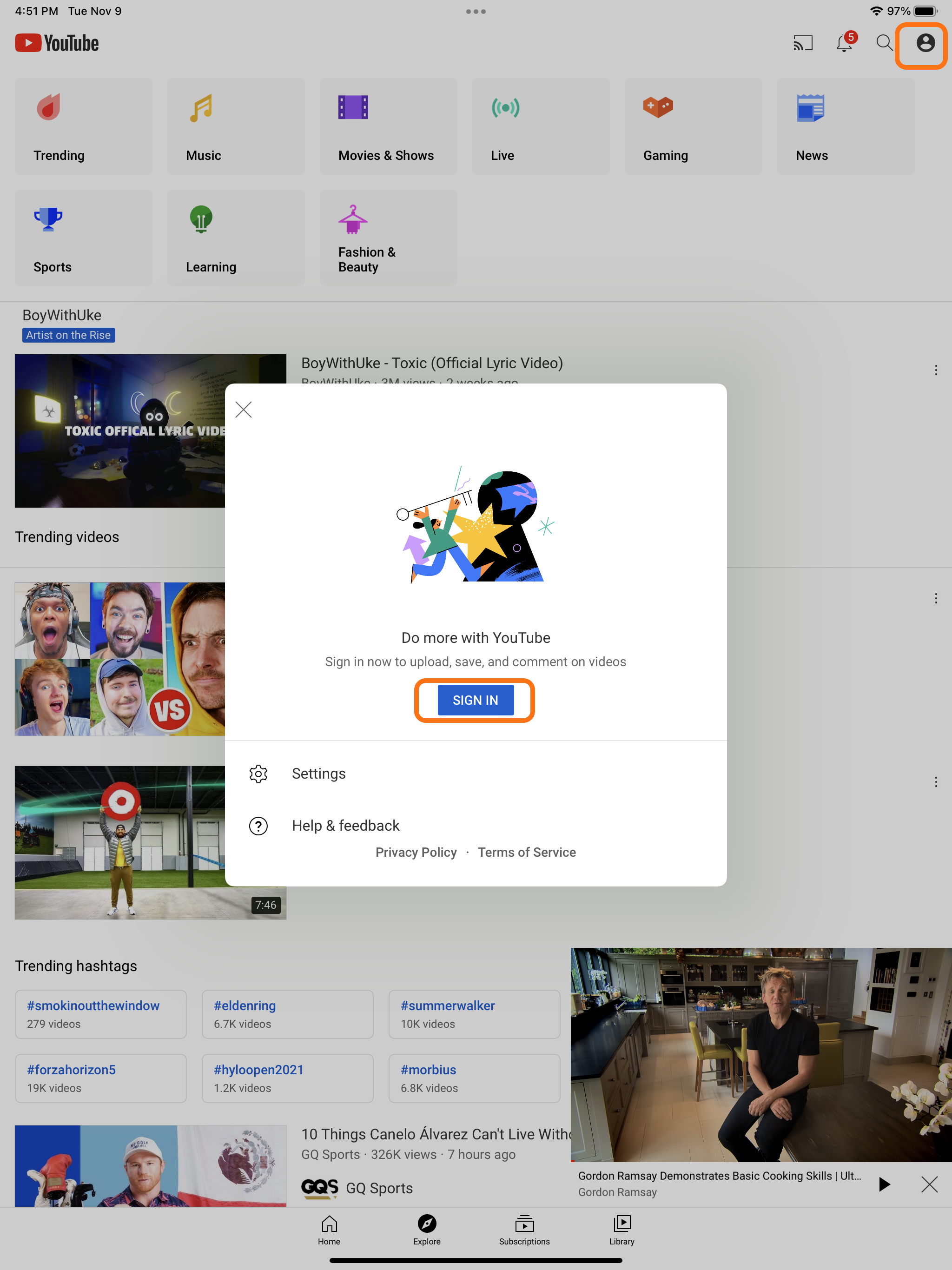Open more options for BoyWithUke video
Screen dimensions: 952x1270
coord(936,370)
